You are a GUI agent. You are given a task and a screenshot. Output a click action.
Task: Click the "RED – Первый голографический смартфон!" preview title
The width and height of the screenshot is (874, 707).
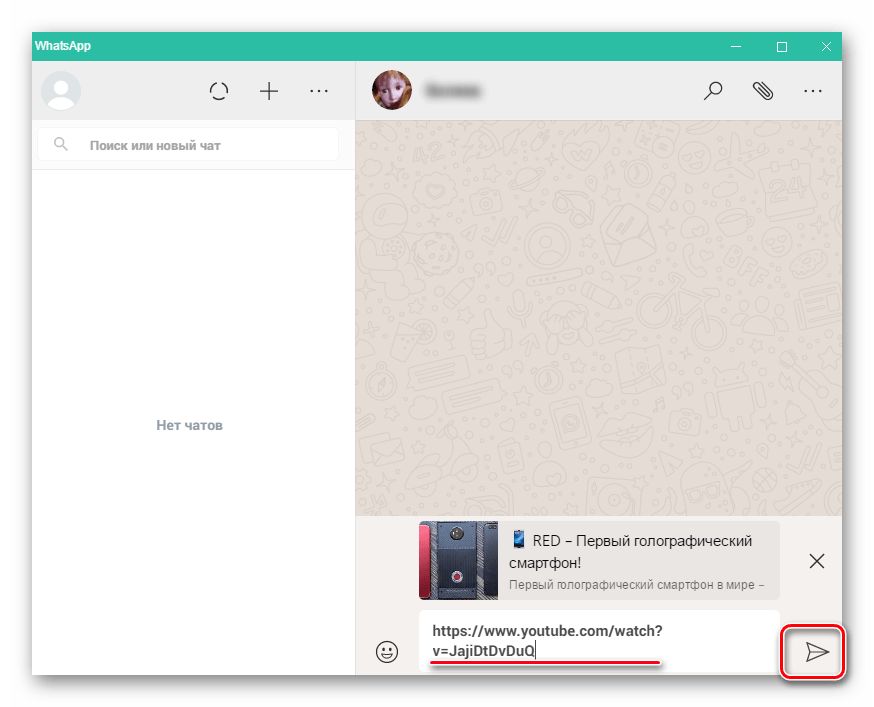pyautogui.click(x=630, y=551)
